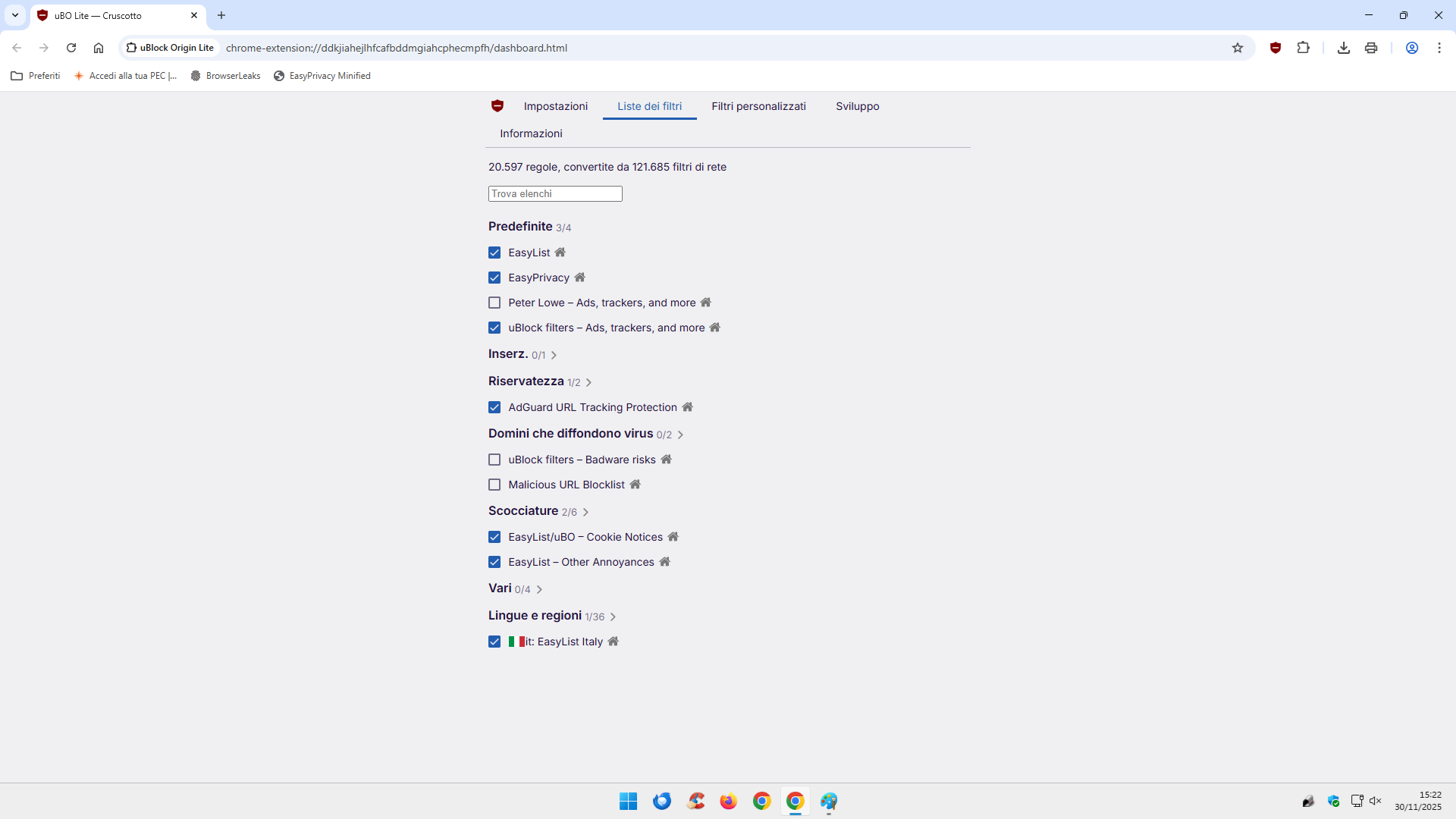Uncheck the EasyList Italy list
This screenshot has height=819, width=1456.
click(x=494, y=642)
